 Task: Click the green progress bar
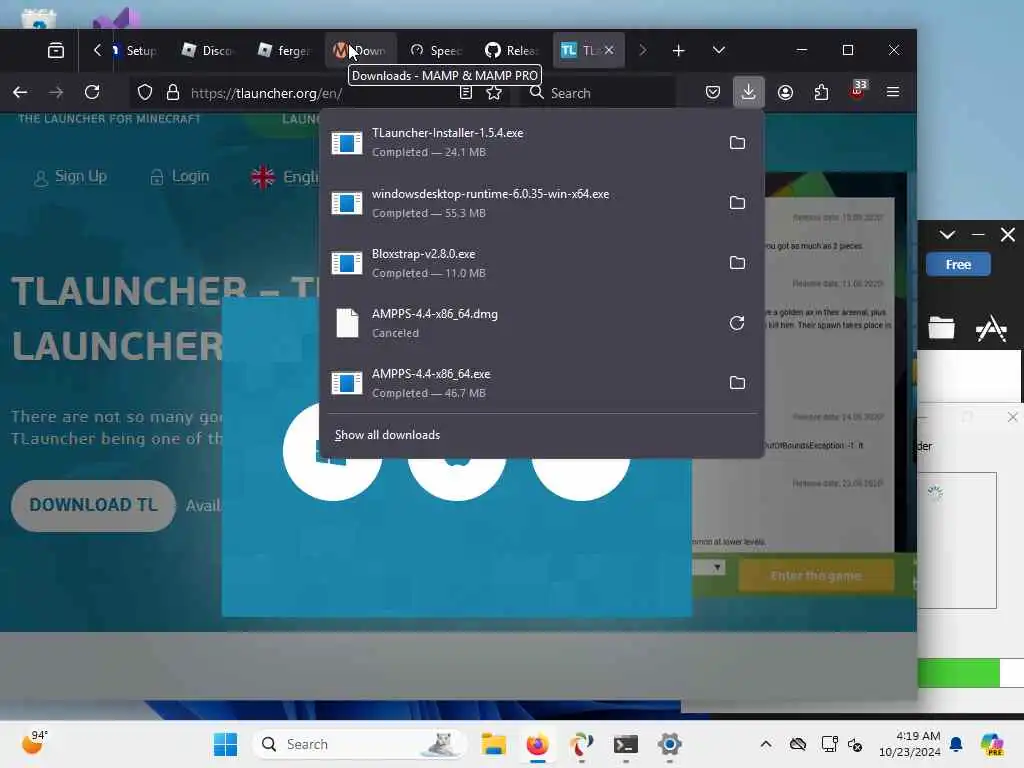958,673
